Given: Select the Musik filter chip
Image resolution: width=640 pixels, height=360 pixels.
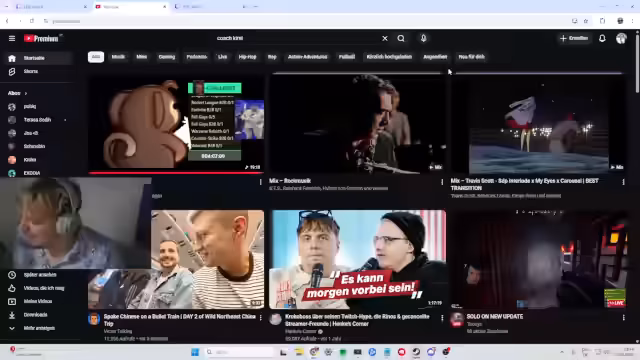Looking at the screenshot, I should pos(118,57).
